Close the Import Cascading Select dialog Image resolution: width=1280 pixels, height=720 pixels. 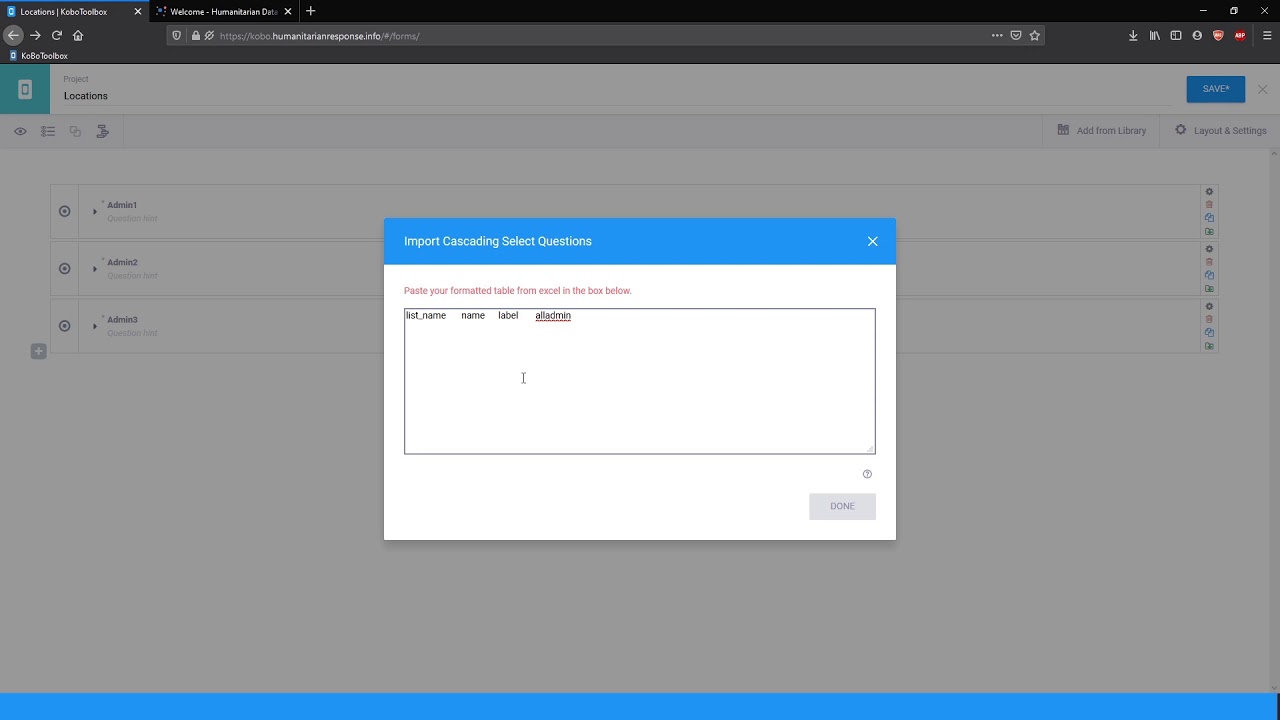click(872, 241)
